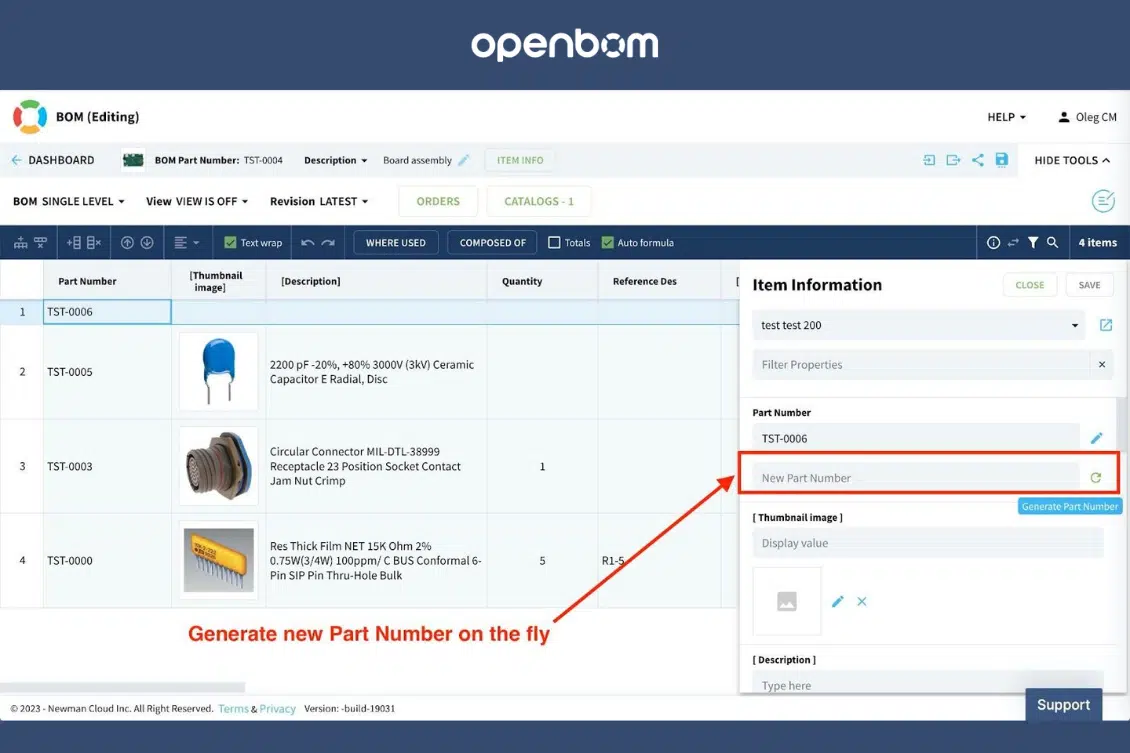The width and height of the screenshot is (1130, 753).
Task: Click the import icon in the header
Action: pos(929,160)
